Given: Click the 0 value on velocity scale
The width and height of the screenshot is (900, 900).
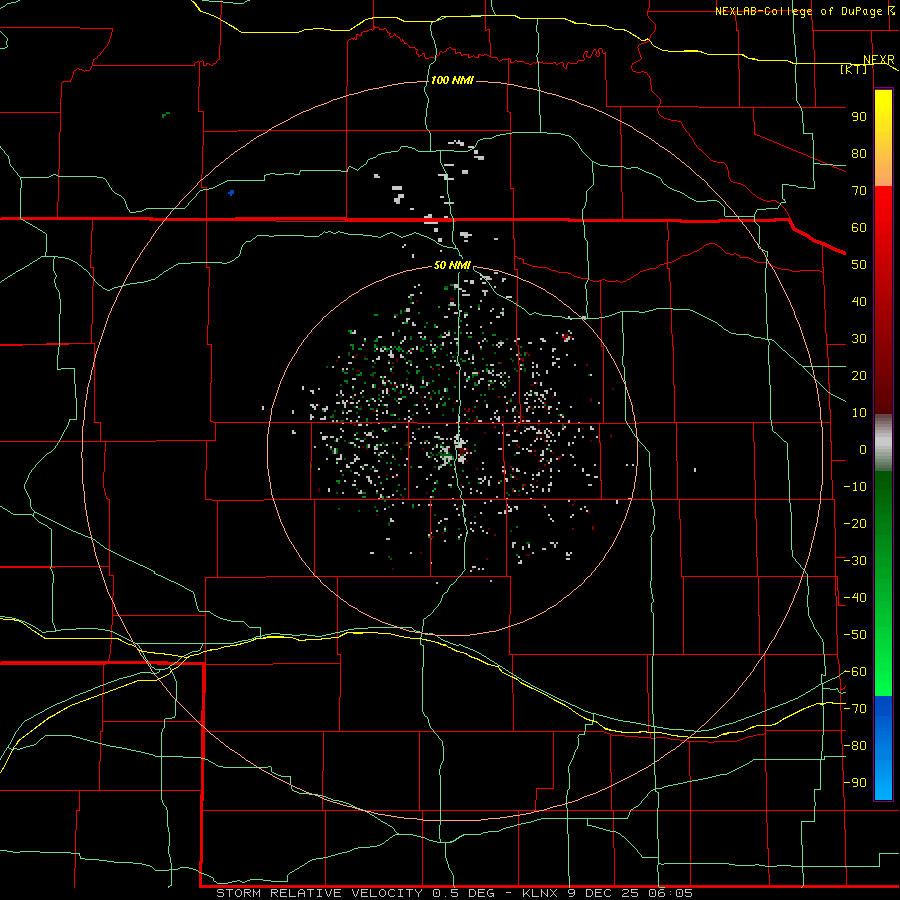Looking at the screenshot, I should (x=863, y=449).
